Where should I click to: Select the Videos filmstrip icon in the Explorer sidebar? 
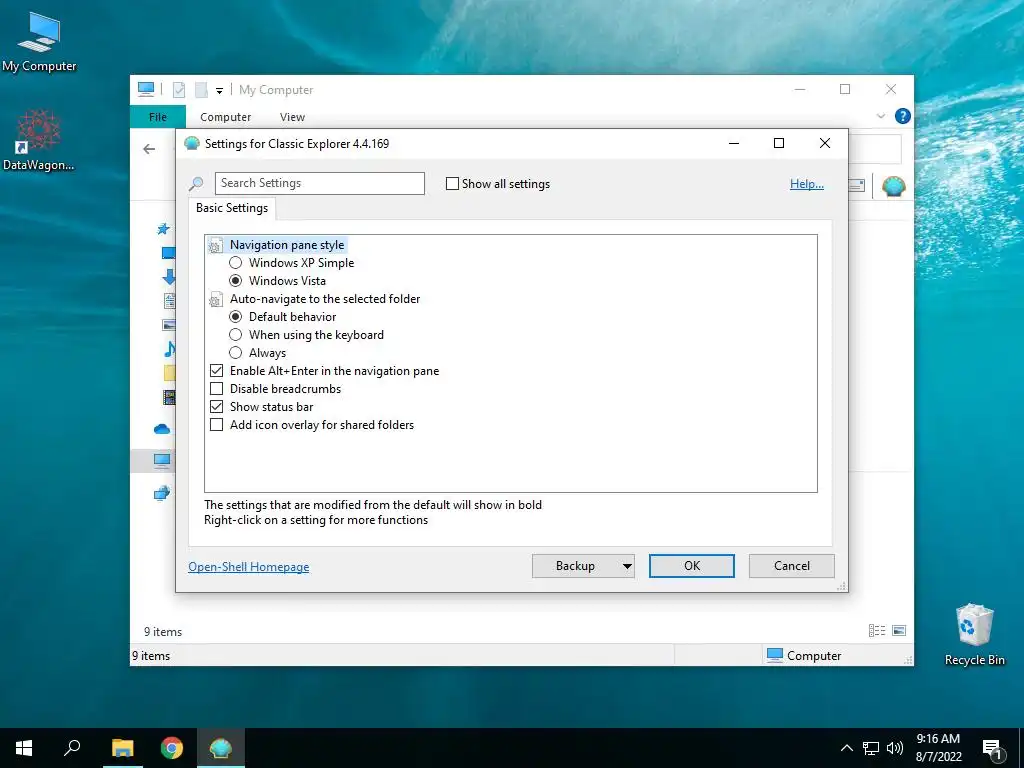pyautogui.click(x=169, y=396)
